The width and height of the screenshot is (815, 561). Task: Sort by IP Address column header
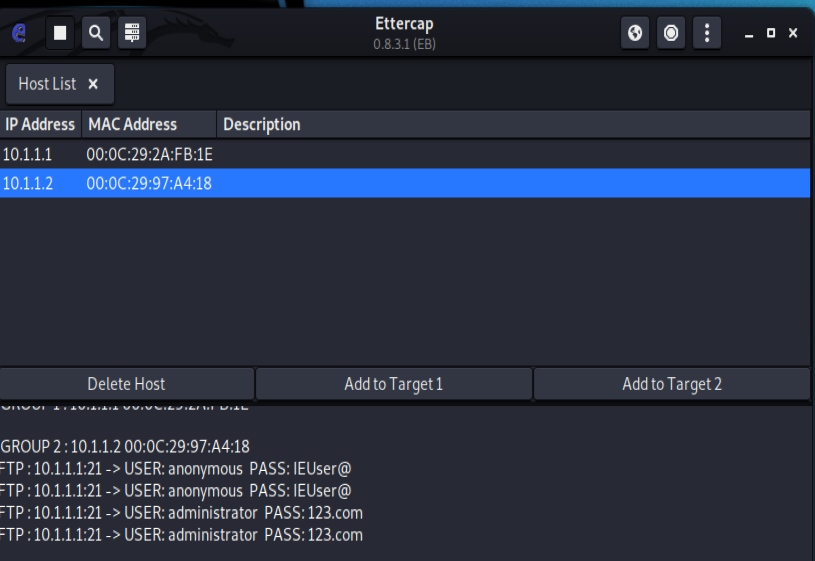41,124
